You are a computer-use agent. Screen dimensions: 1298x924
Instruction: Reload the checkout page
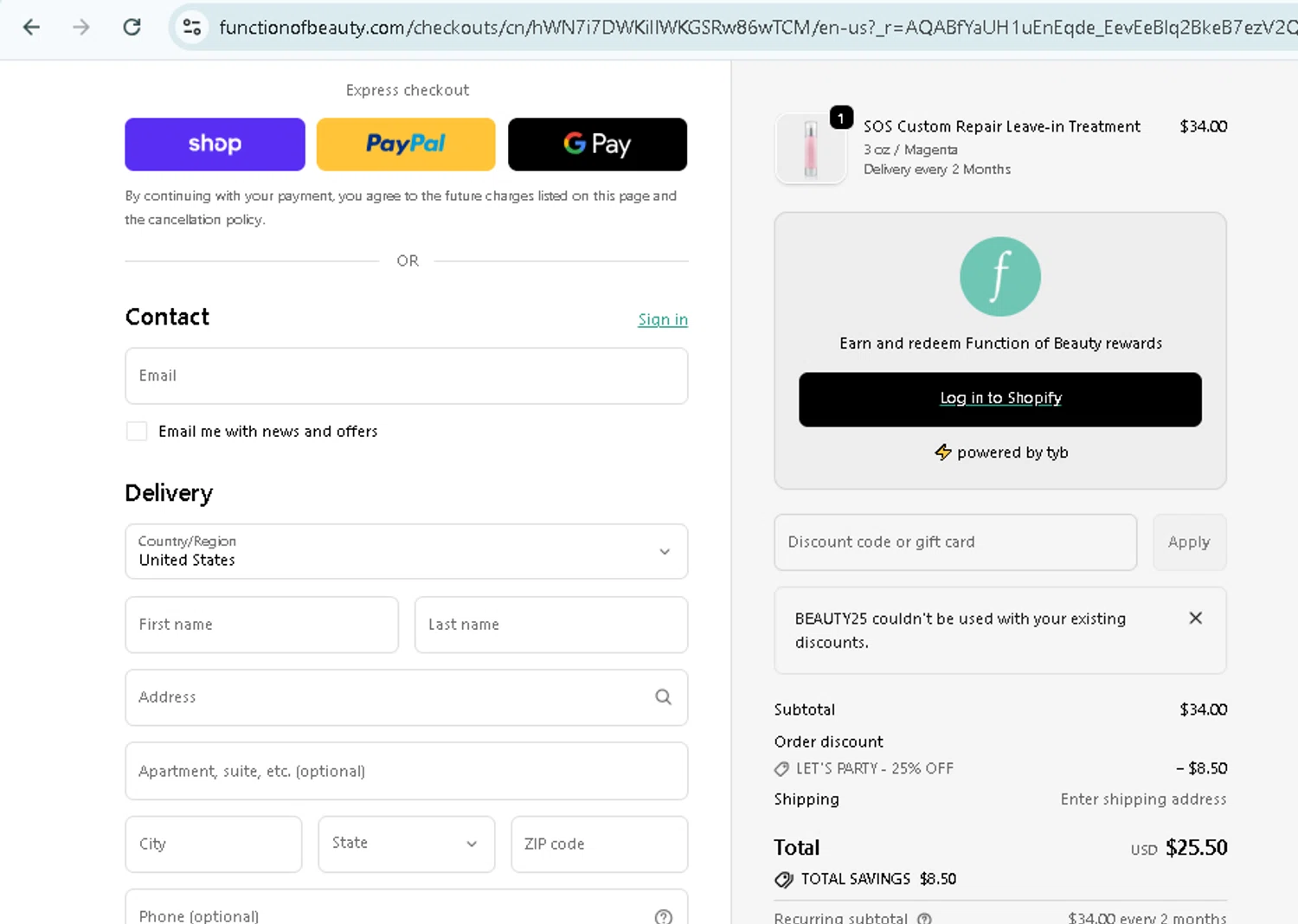coord(132,28)
